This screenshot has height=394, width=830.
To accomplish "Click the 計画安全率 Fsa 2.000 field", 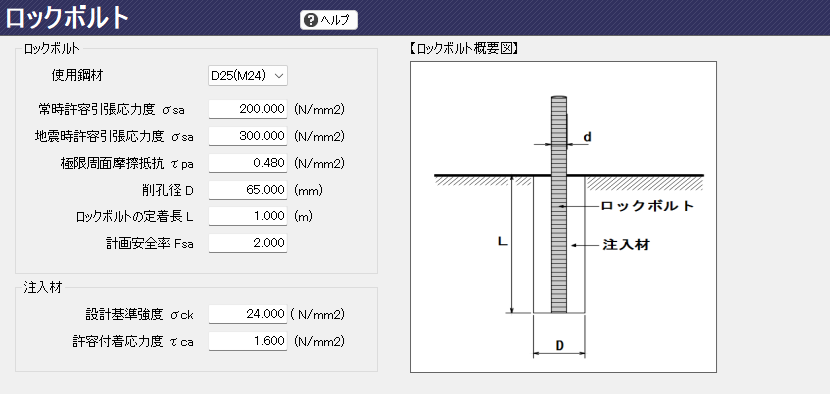I will point(248,243).
